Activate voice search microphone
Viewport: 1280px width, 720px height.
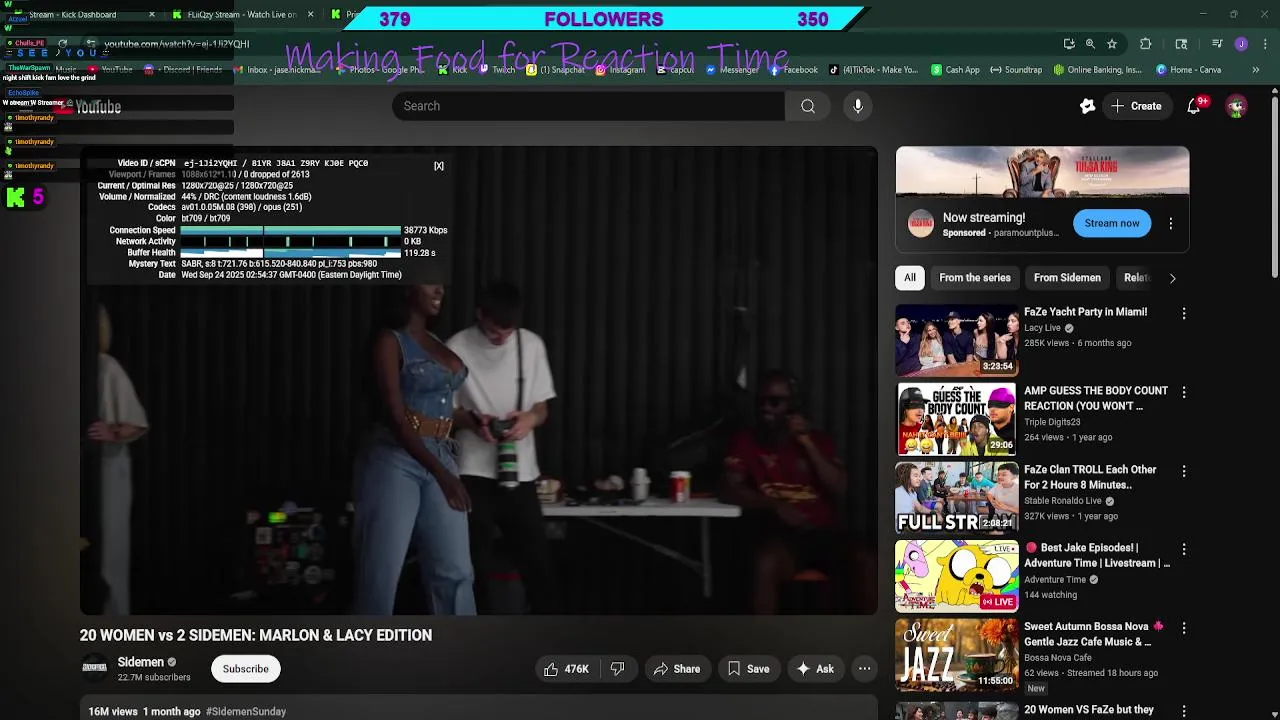858,106
